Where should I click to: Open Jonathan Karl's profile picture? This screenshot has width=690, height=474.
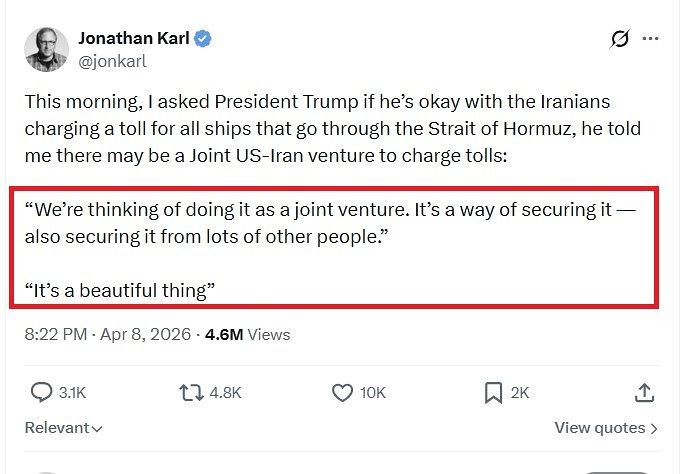(x=46, y=50)
